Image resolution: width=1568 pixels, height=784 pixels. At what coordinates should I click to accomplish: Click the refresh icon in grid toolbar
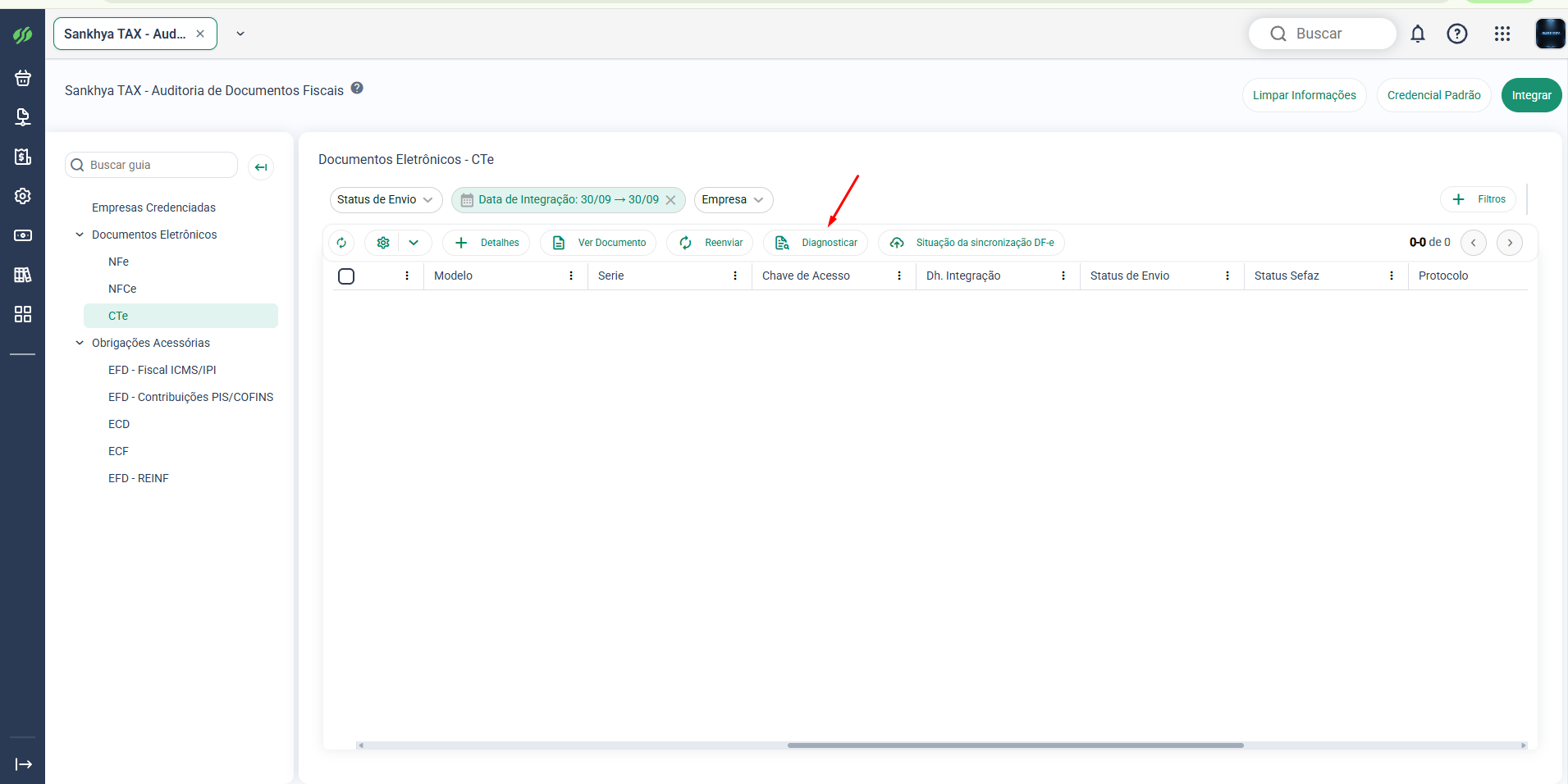point(341,243)
